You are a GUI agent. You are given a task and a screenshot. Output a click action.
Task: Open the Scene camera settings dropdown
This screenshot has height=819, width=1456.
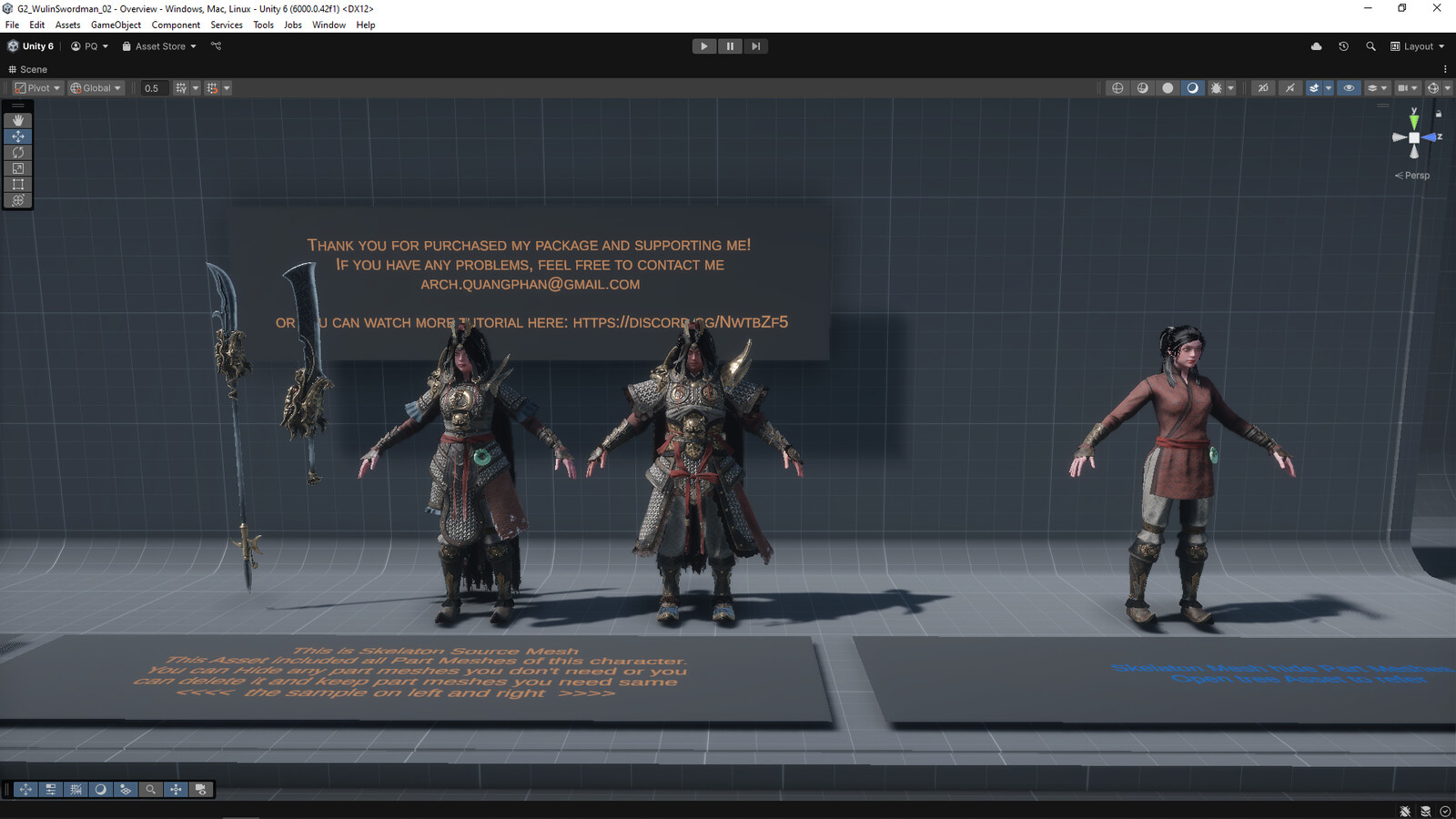click(x=1408, y=88)
